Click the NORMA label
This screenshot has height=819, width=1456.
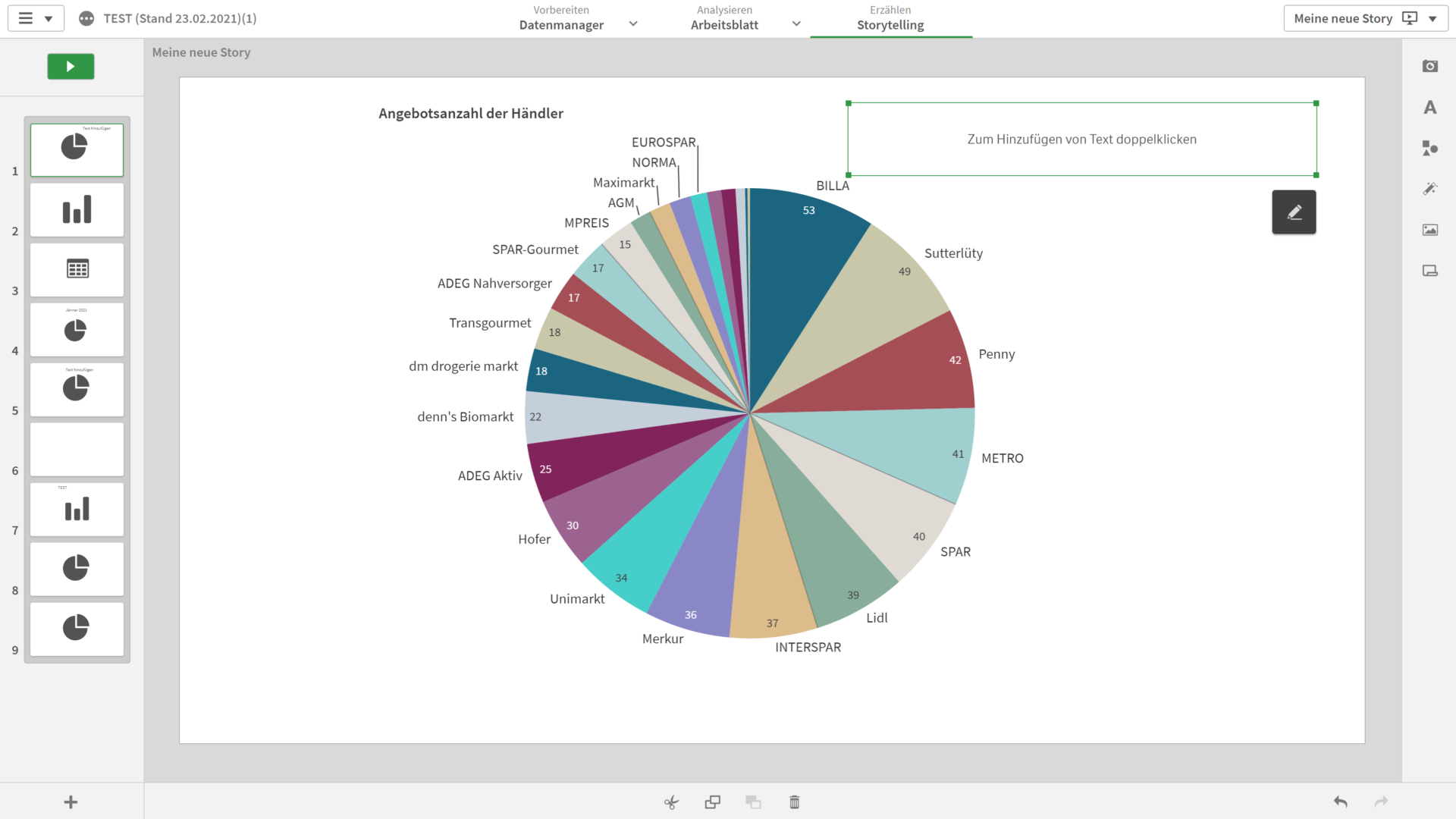click(654, 162)
